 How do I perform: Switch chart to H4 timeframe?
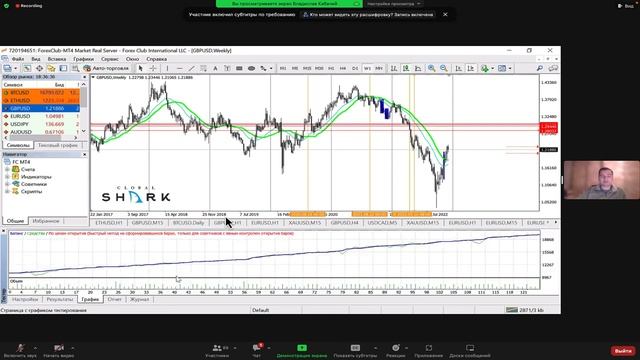coord(343,68)
